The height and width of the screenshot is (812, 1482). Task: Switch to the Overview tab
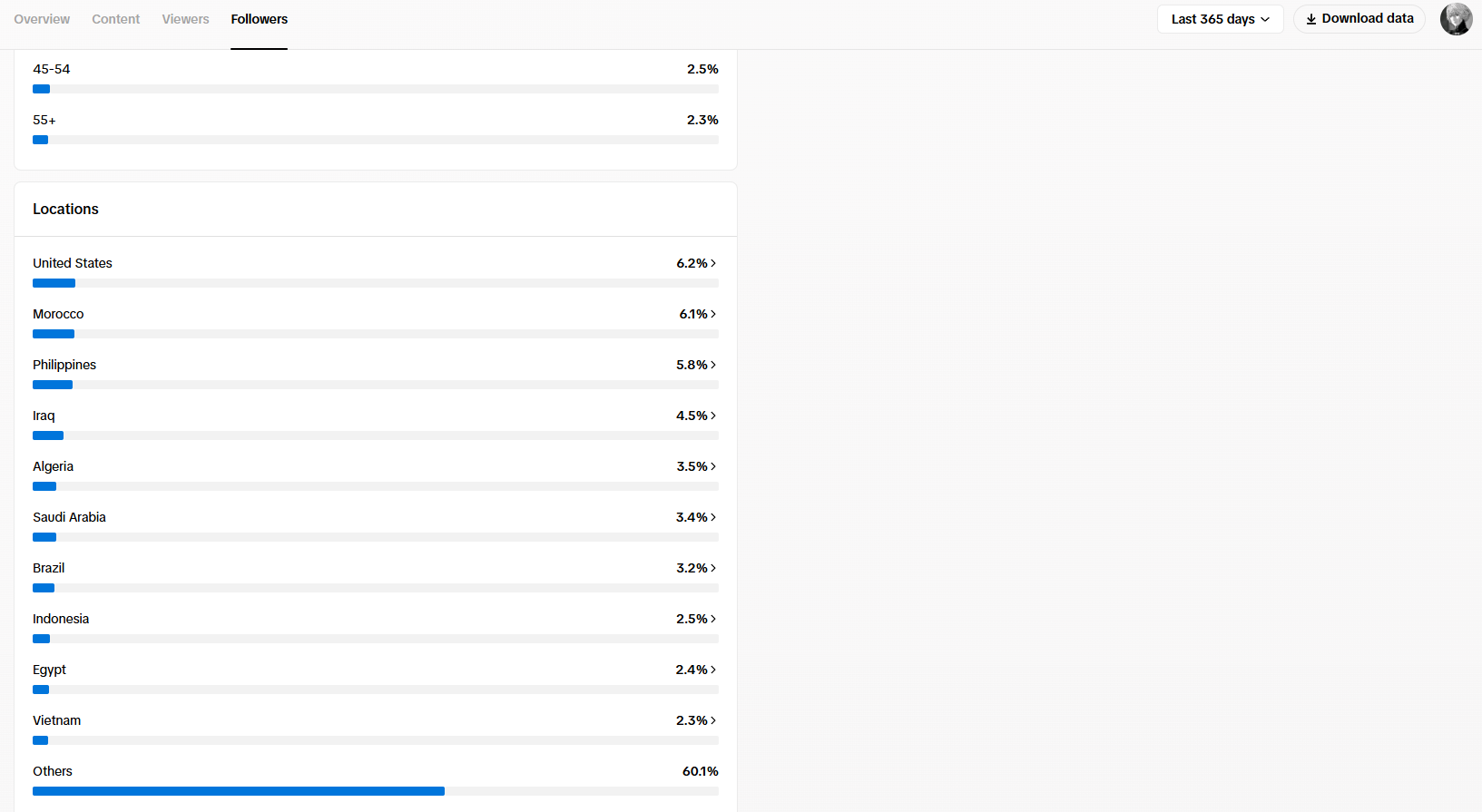tap(42, 19)
